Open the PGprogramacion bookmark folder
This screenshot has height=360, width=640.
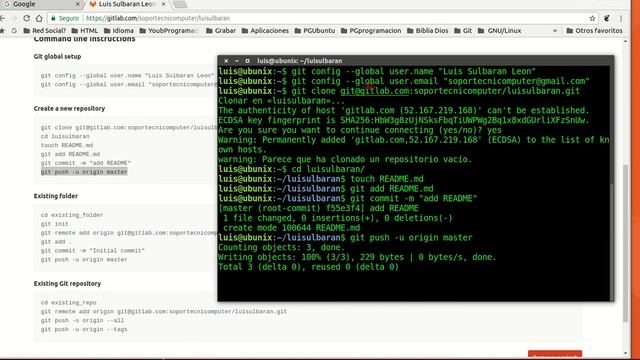tap(371, 31)
